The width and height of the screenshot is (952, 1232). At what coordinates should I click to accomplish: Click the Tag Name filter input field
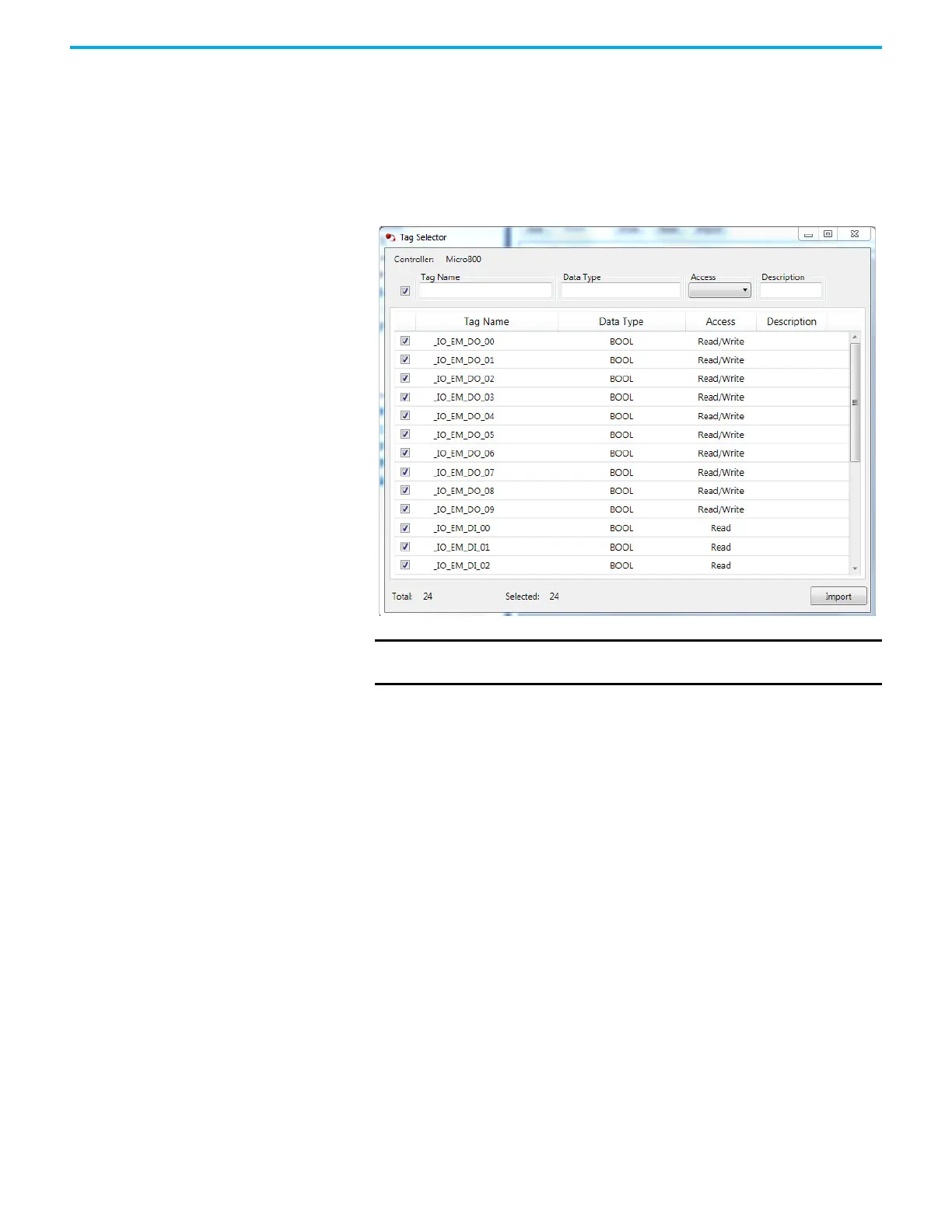click(486, 290)
